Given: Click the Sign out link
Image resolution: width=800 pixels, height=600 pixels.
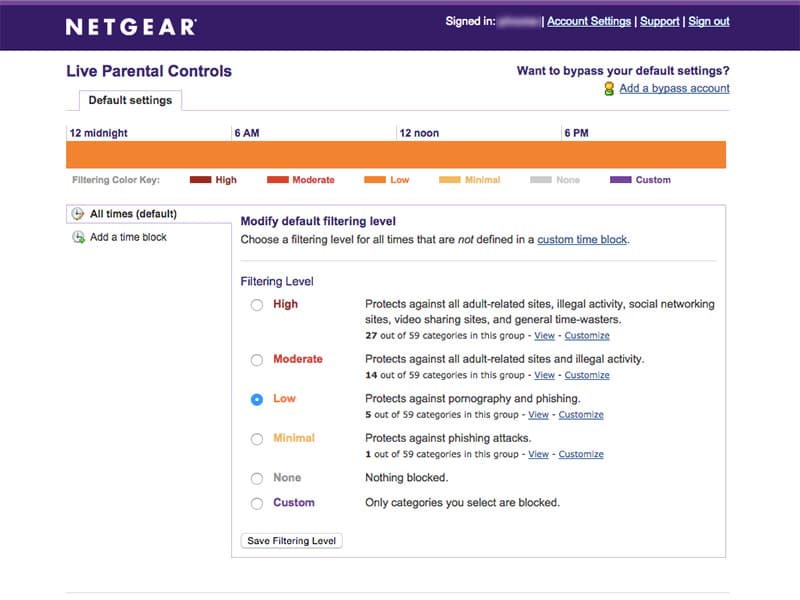Looking at the screenshot, I should point(709,21).
